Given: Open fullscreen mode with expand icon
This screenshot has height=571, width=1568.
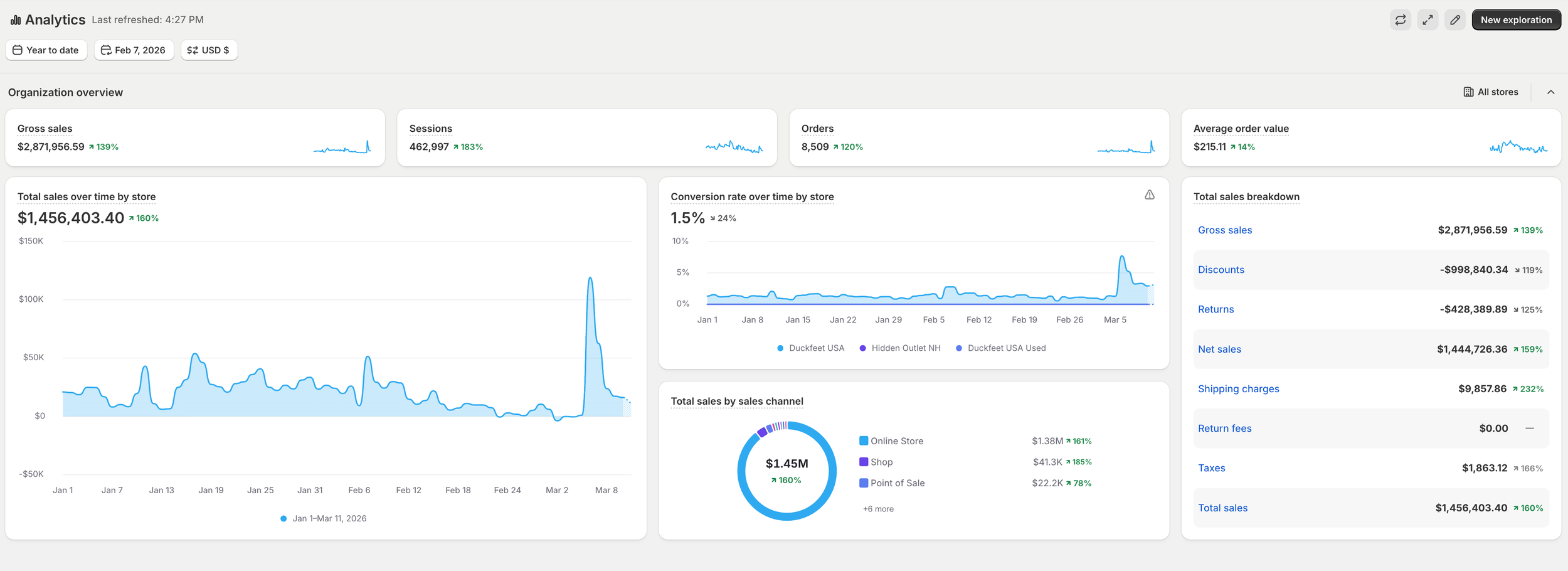Looking at the screenshot, I should 1428,20.
